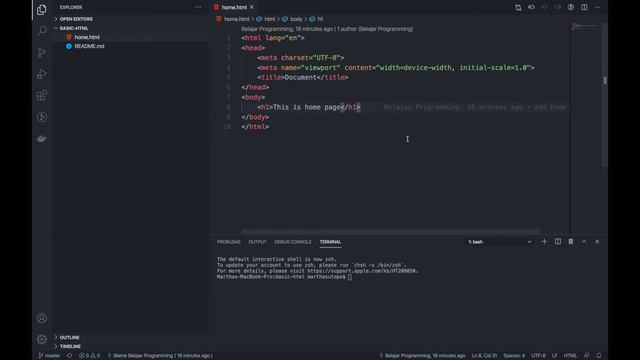Maximize the panel with up chevron
This screenshot has width=640, height=360.
click(x=584, y=242)
